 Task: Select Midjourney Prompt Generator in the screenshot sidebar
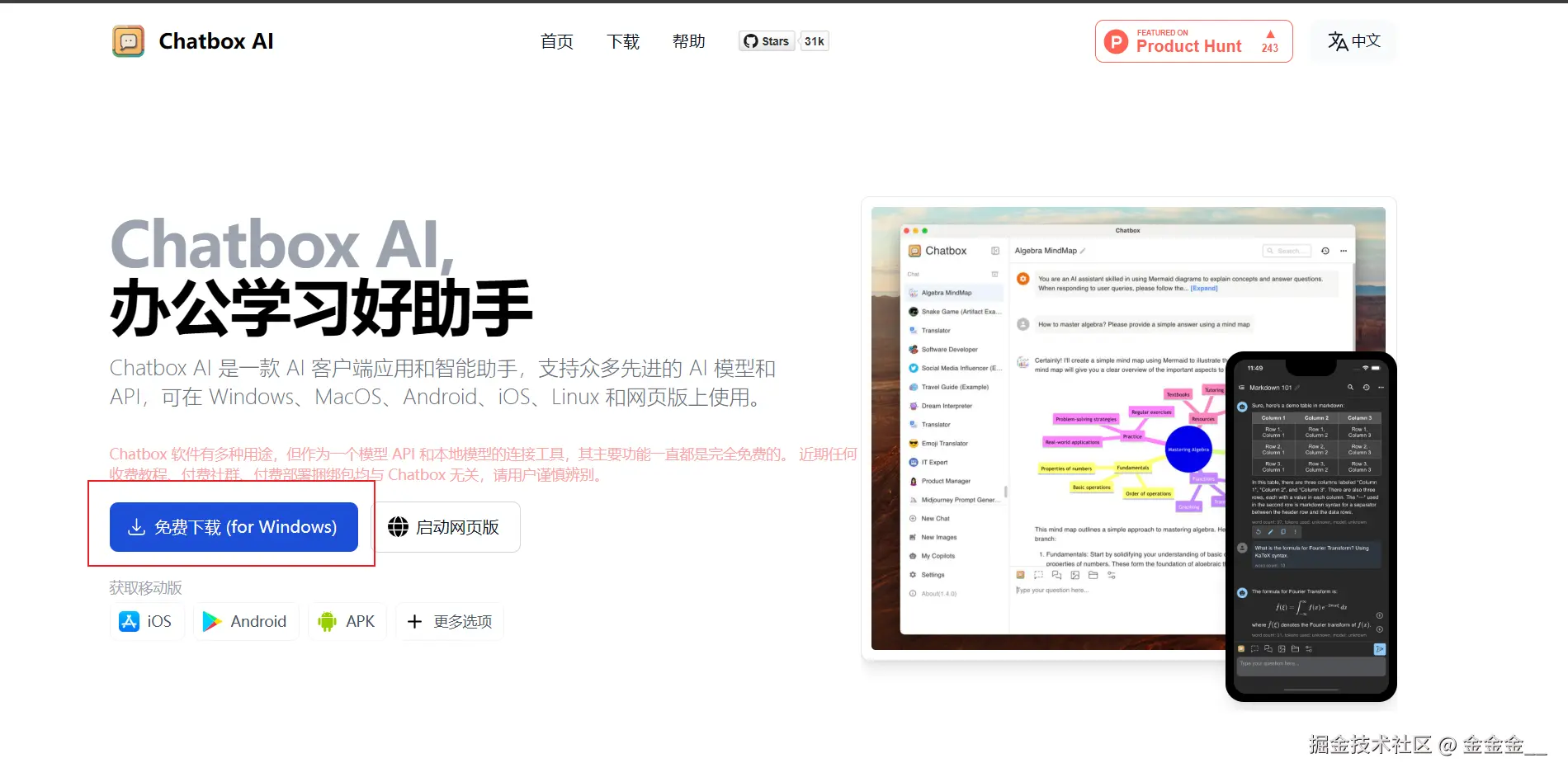coord(954,500)
